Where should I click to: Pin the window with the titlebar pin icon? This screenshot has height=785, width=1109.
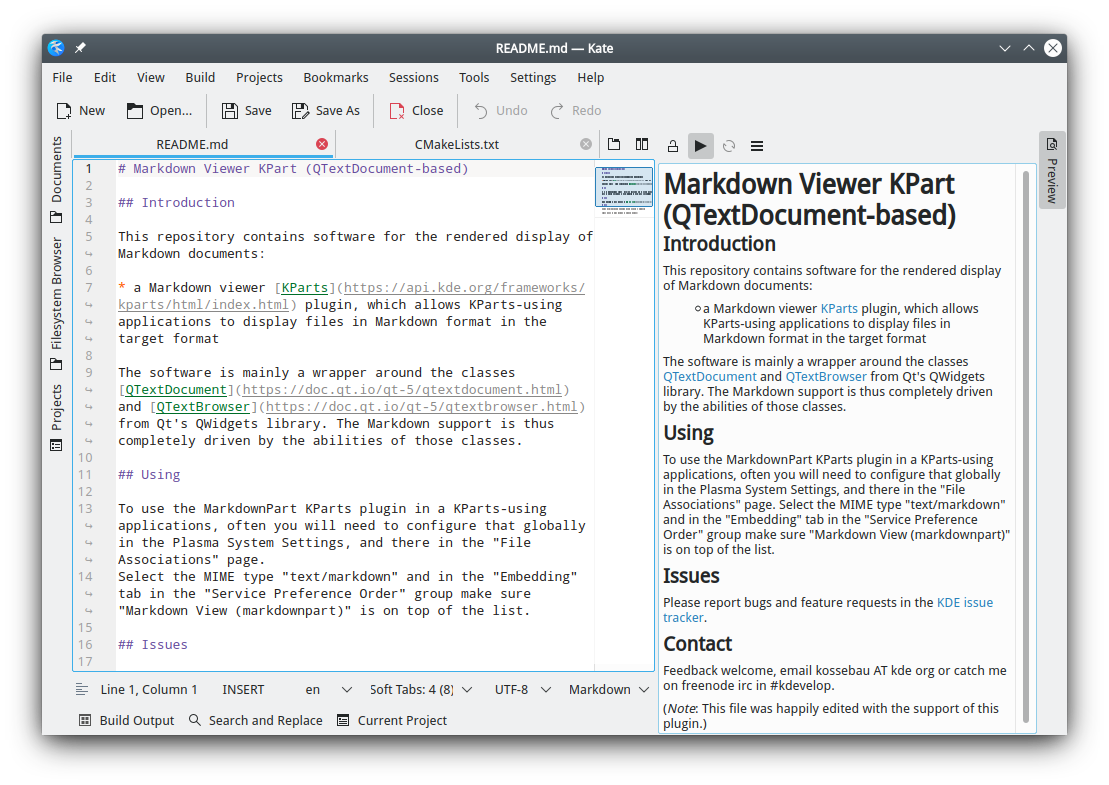81,48
